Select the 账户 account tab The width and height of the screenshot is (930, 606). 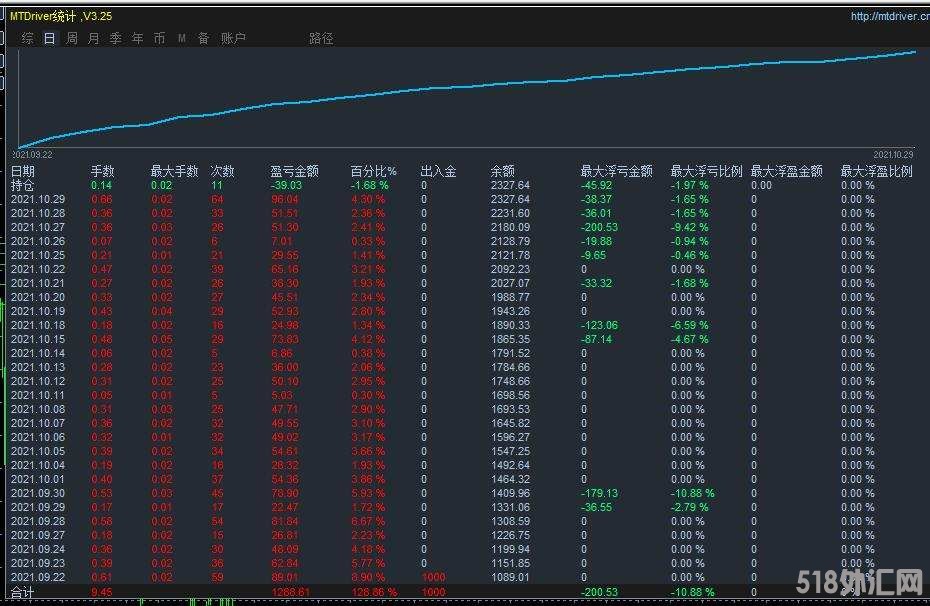click(x=233, y=39)
